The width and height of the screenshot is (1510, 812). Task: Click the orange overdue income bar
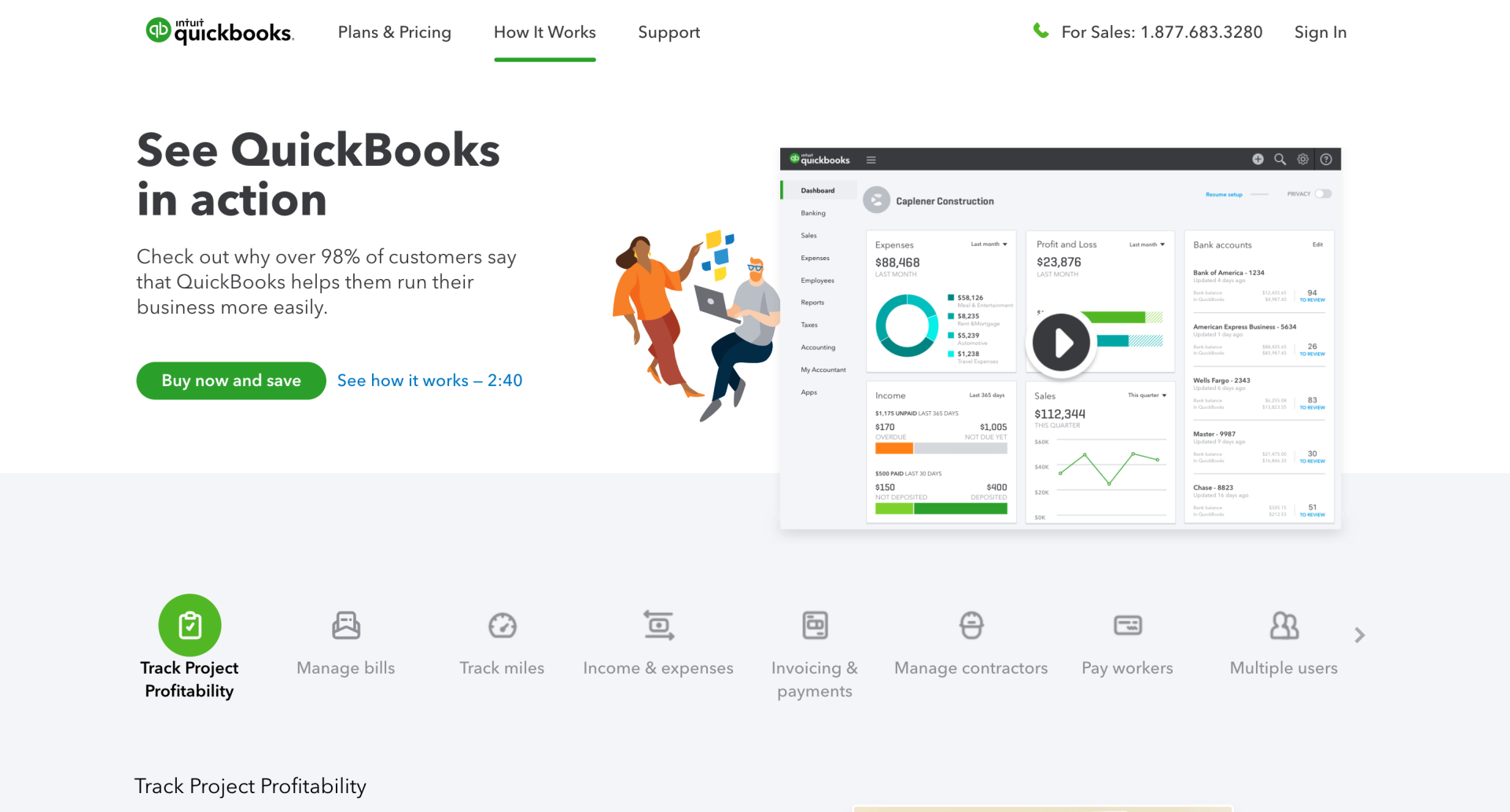(x=894, y=448)
